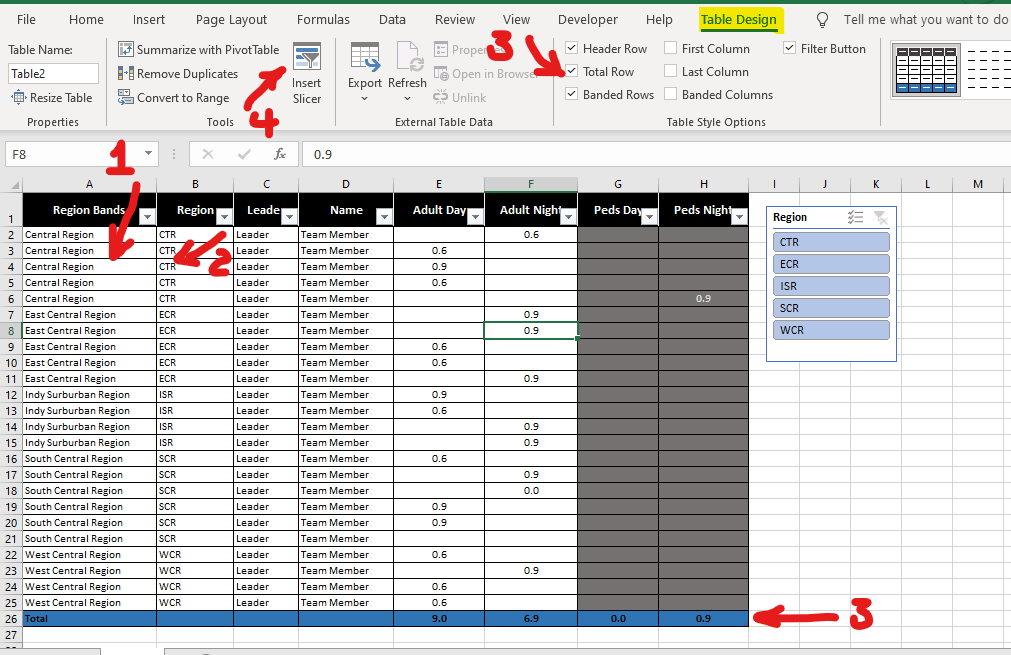This screenshot has height=655, width=1011.
Task: Toggle the Total Row checkbox
Action: click(x=571, y=72)
